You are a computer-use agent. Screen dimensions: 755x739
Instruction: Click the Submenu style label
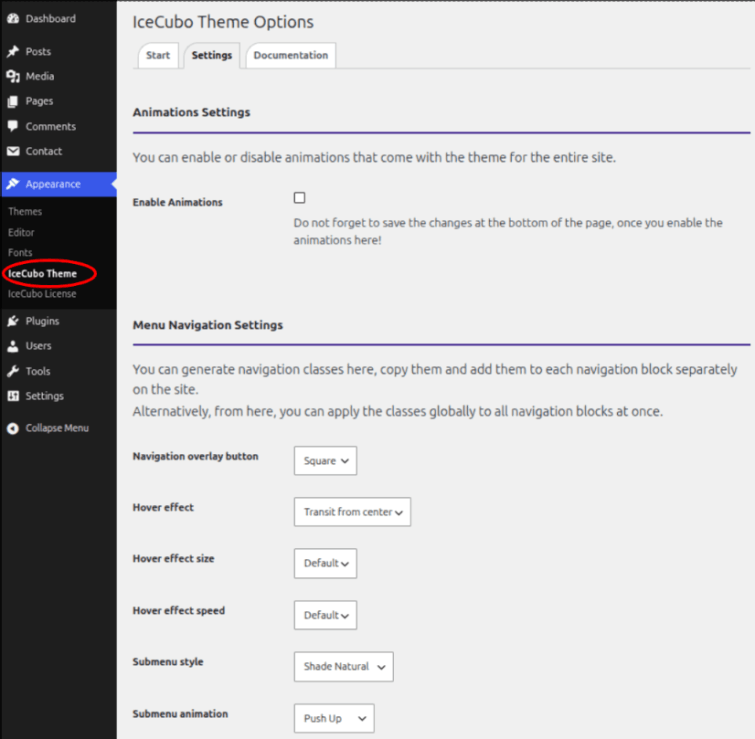(168, 662)
